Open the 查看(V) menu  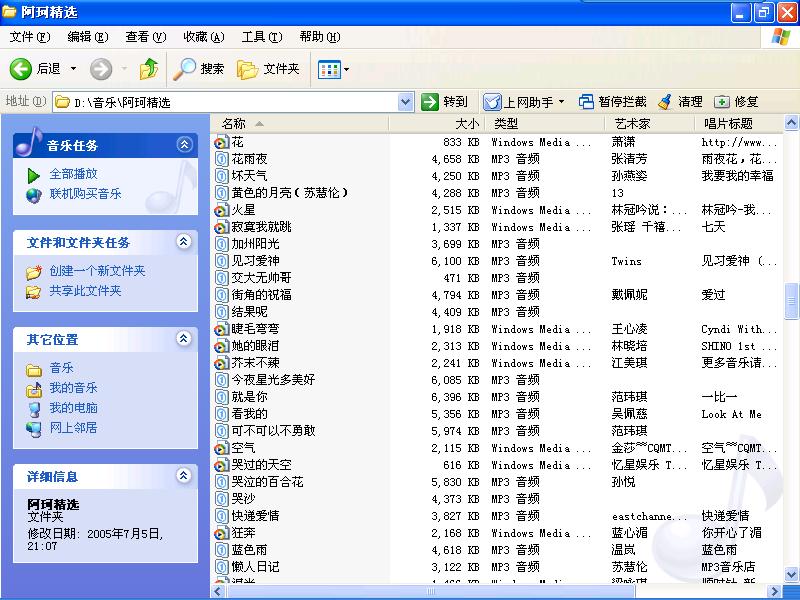[145, 37]
